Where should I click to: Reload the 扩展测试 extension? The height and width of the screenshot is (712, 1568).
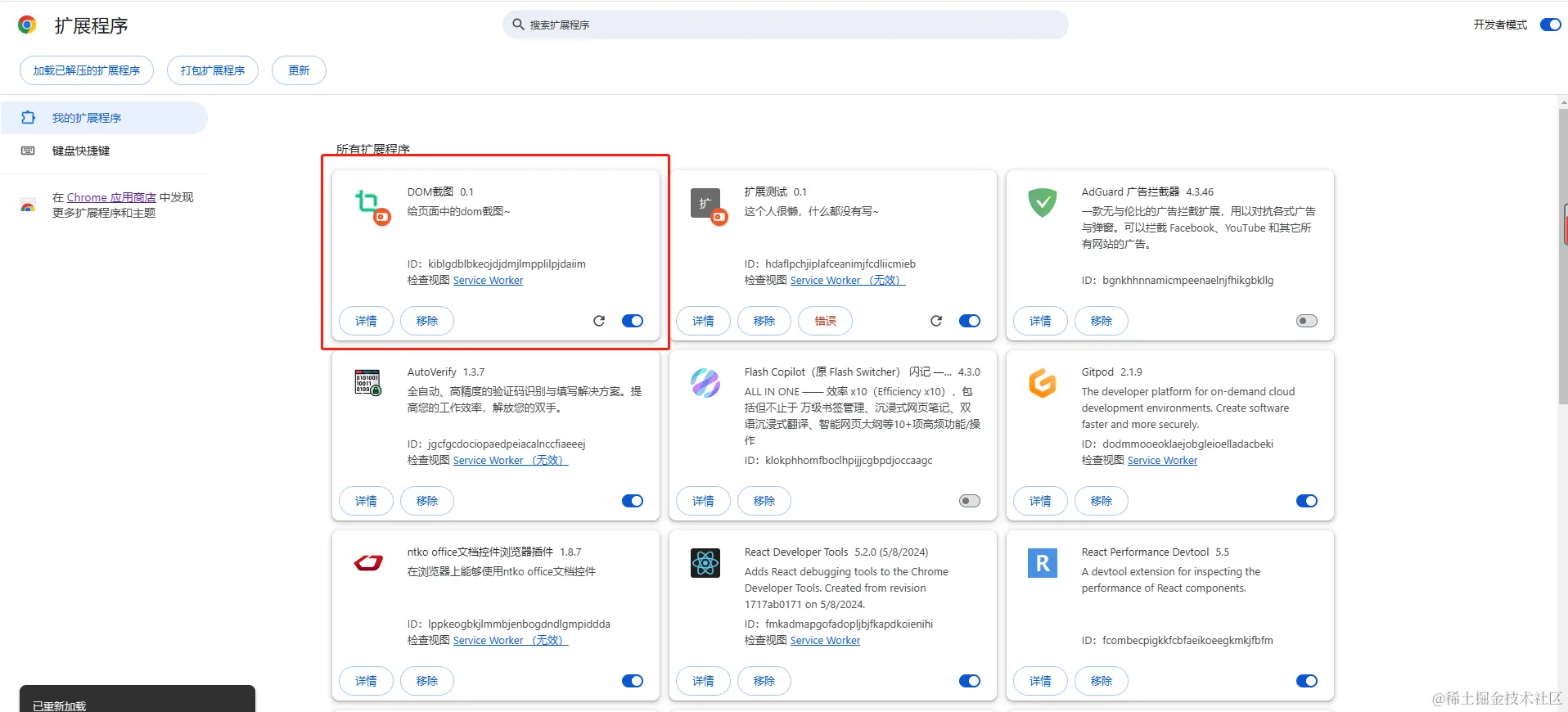[936, 321]
